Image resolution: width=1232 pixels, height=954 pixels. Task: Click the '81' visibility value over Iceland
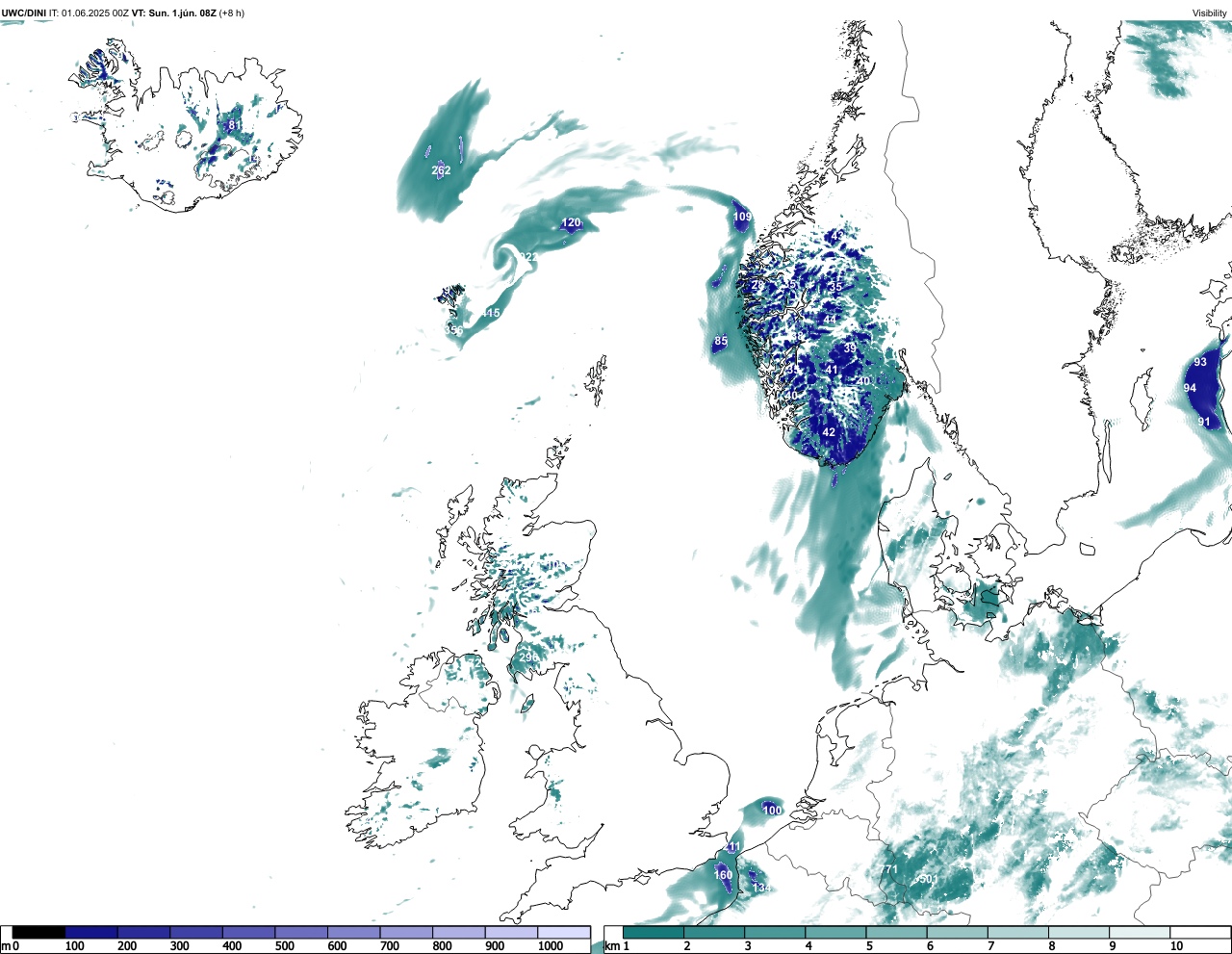tap(234, 125)
